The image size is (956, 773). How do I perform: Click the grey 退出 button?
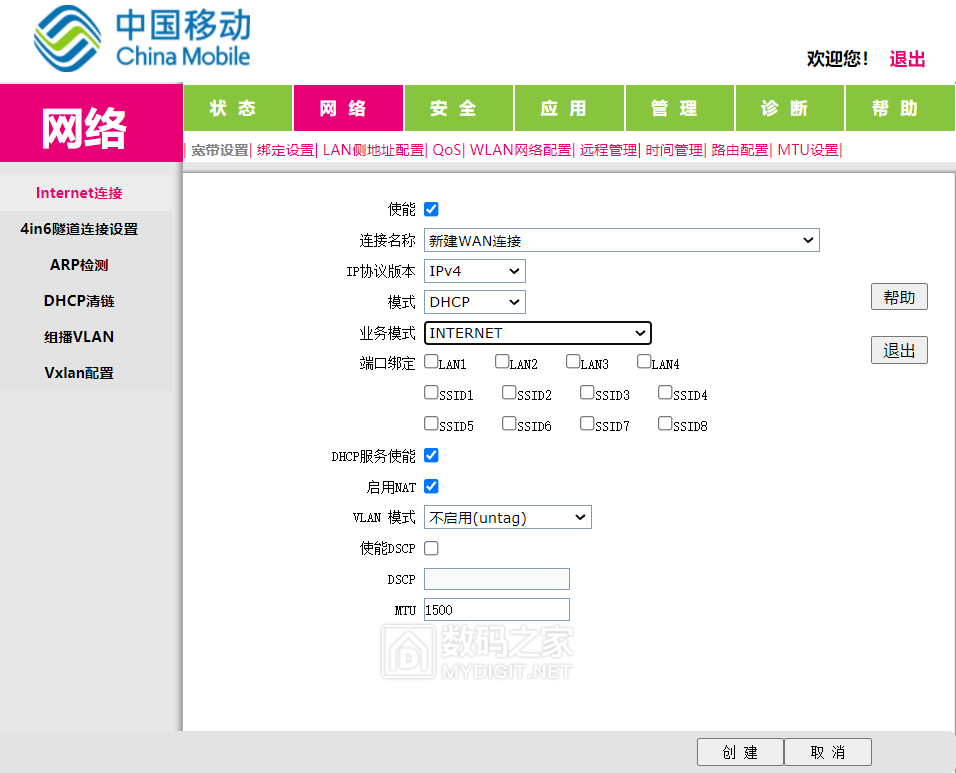(x=899, y=350)
